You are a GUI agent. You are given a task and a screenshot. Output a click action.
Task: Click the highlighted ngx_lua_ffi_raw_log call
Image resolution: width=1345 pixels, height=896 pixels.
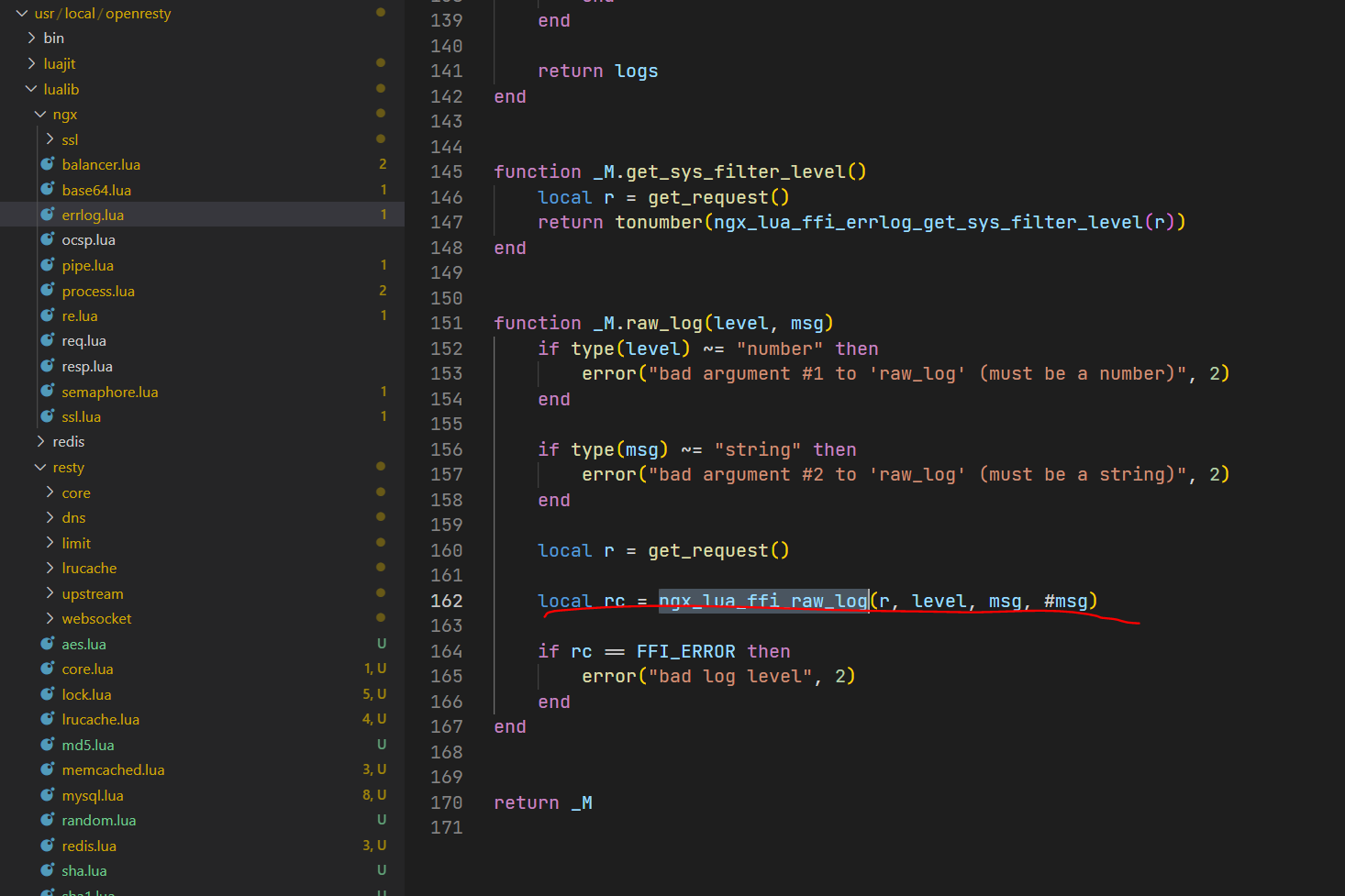pos(763,601)
